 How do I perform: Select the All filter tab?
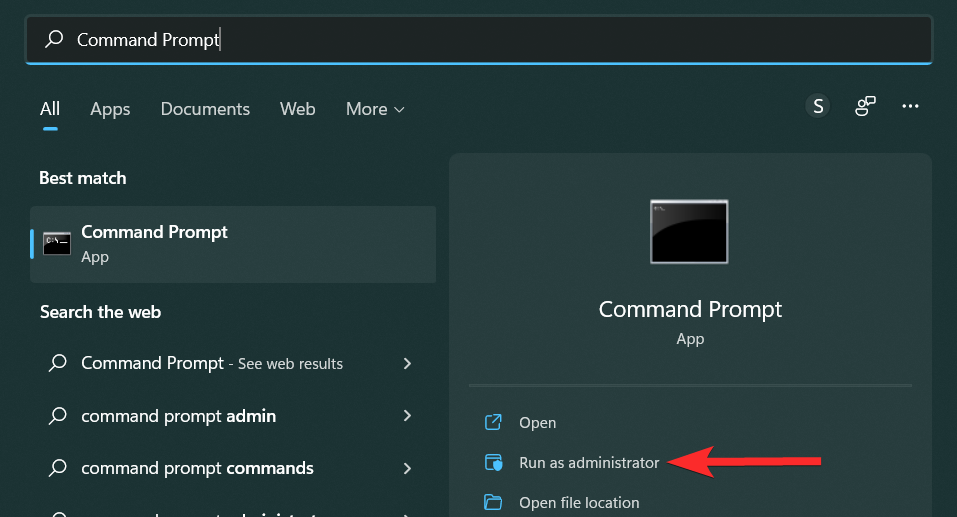click(50, 109)
